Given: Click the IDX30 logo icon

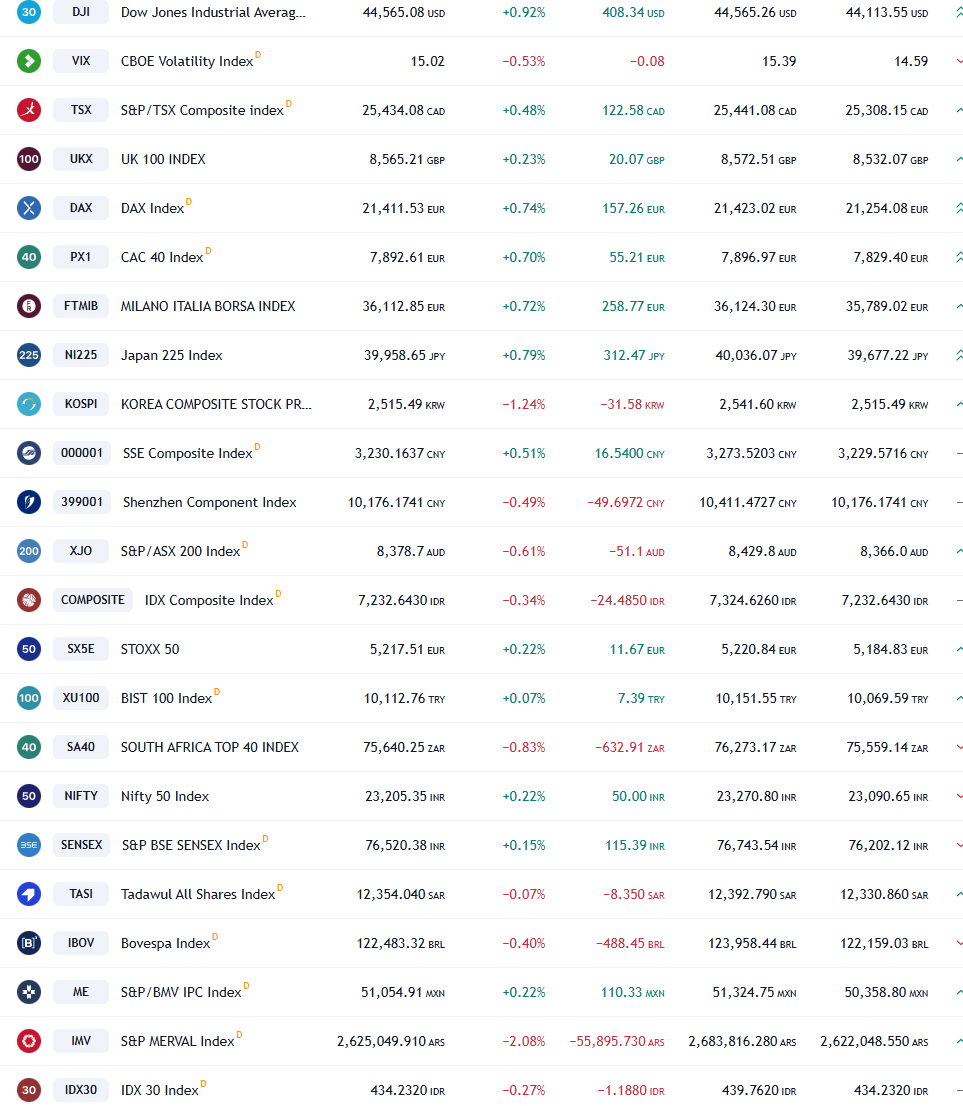Looking at the screenshot, I should [x=29, y=1090].
